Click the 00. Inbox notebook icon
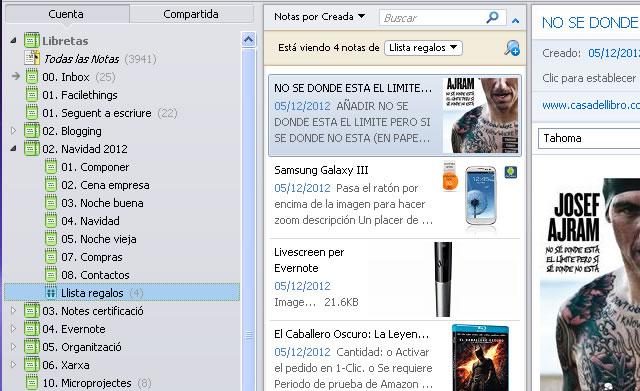This screenshot has width=640, height=391. click(32, 77)
